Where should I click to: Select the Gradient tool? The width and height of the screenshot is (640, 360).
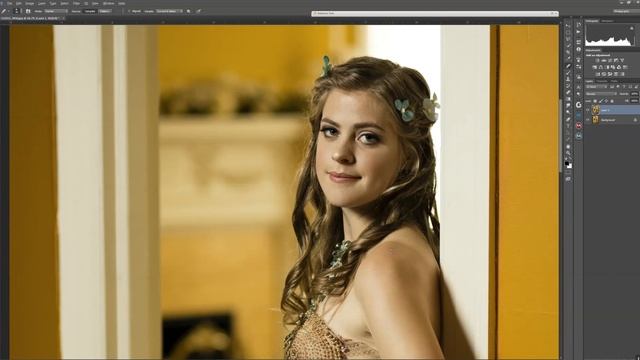(x=568, y=99)
